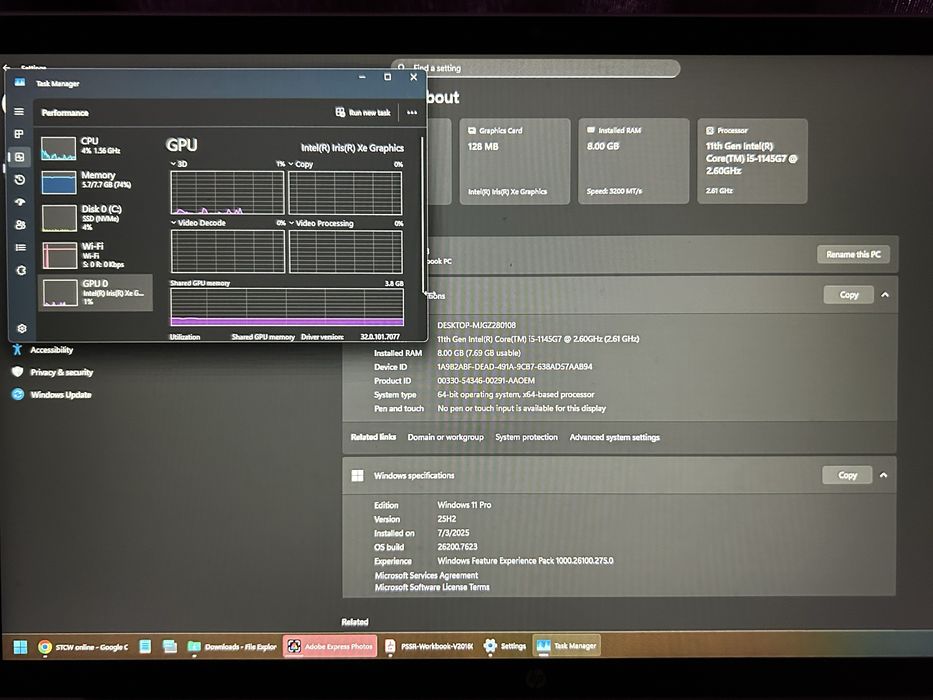Viewport: 933px width, 700px height.
Task: Open Microsoft Software License Terms link
Action: point(432,587)
